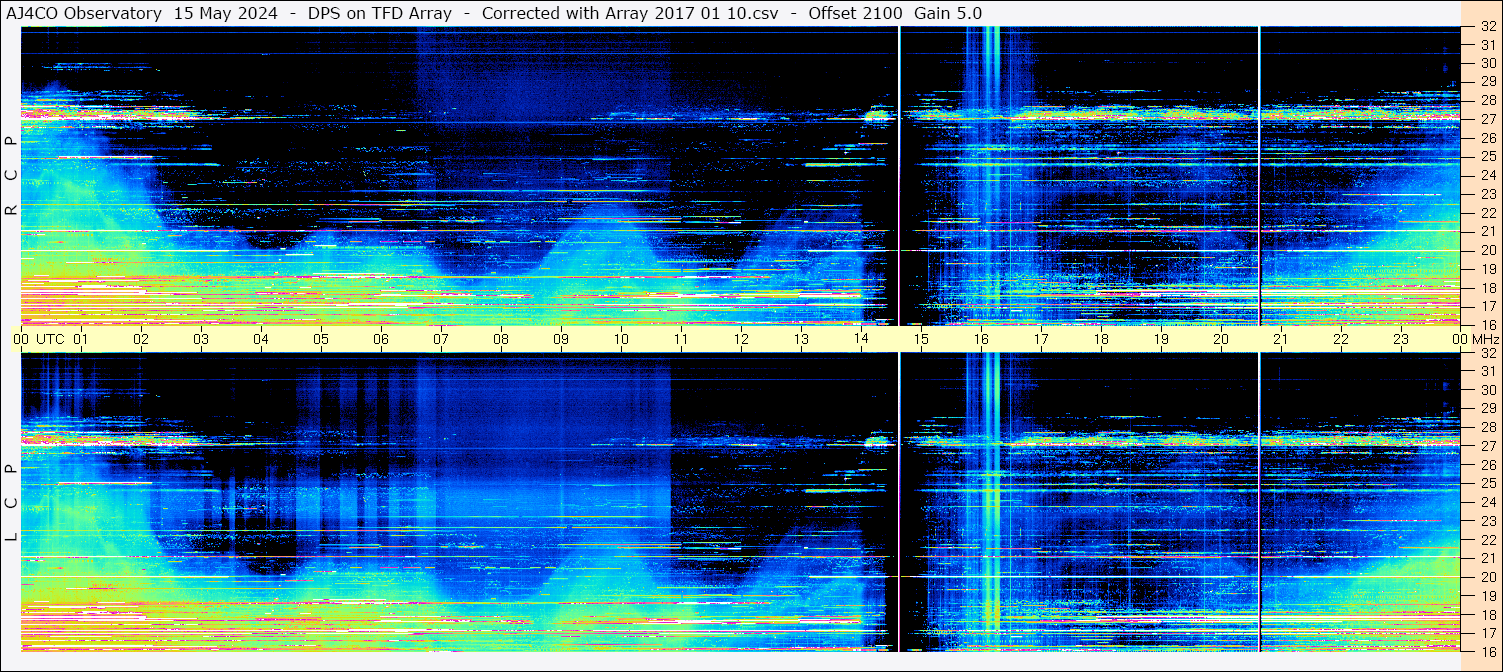Pick the 21 hour tick on time axis
Image resolution: width=1503 pixels, height=672 pixels.
point(1281,339)
